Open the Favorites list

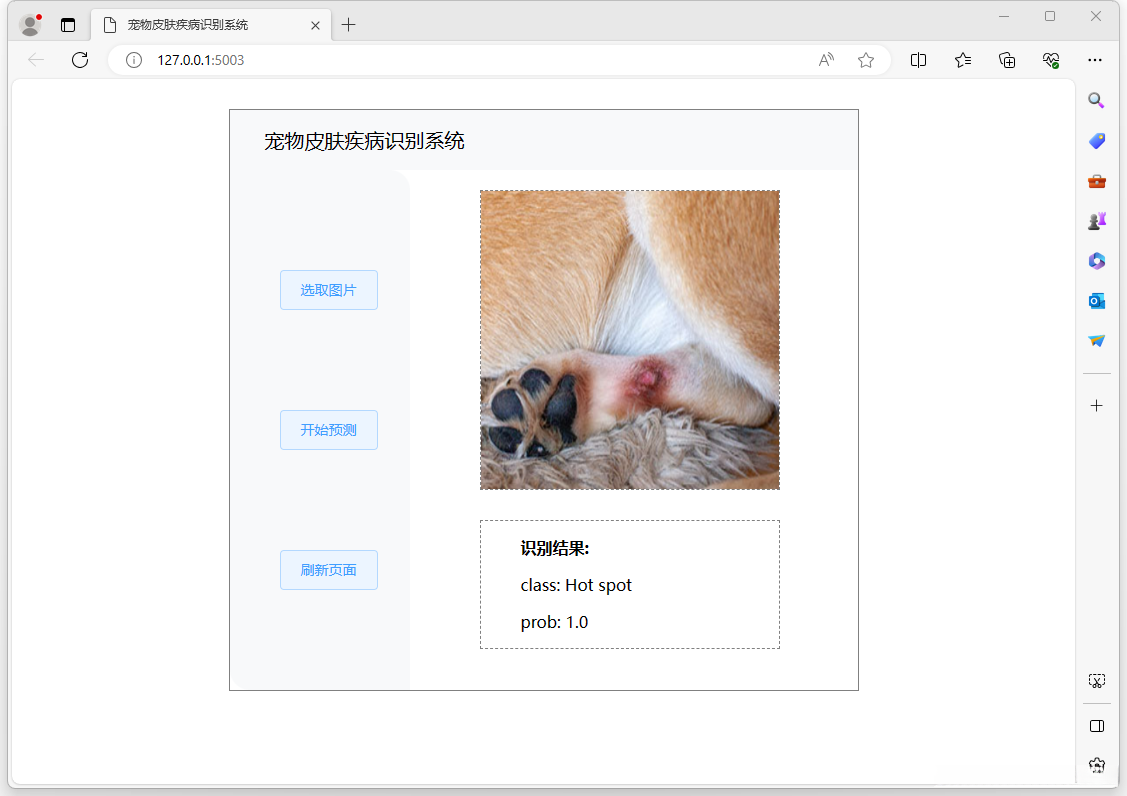962,60
